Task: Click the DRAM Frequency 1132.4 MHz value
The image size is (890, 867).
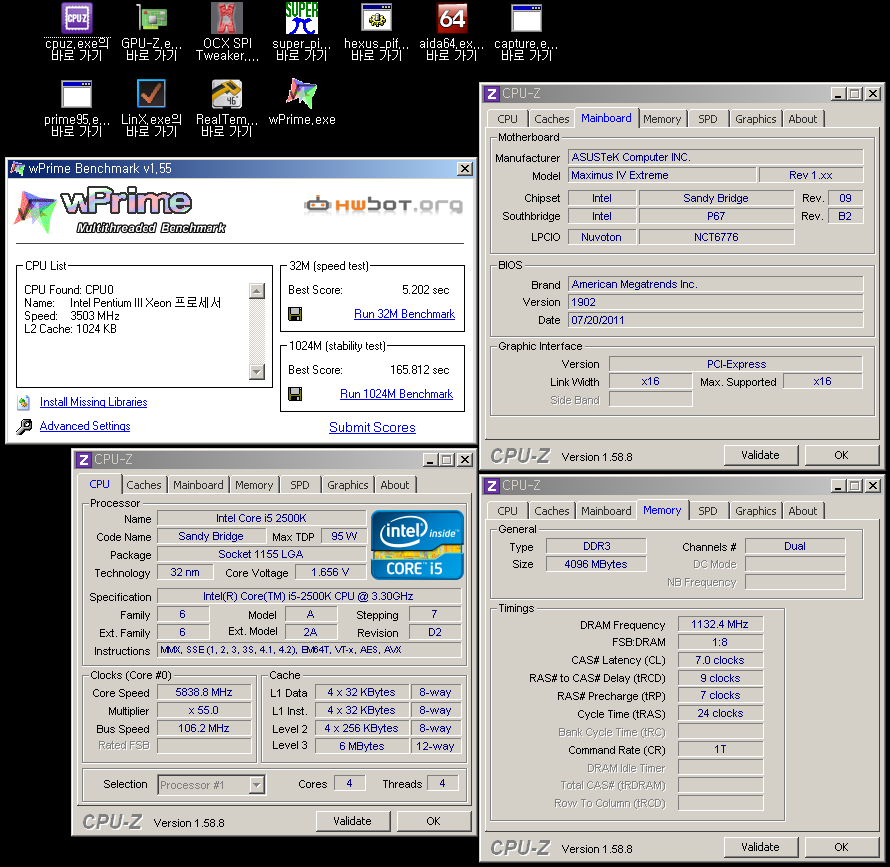Action: pyautogui.click(x=720, y=625)
